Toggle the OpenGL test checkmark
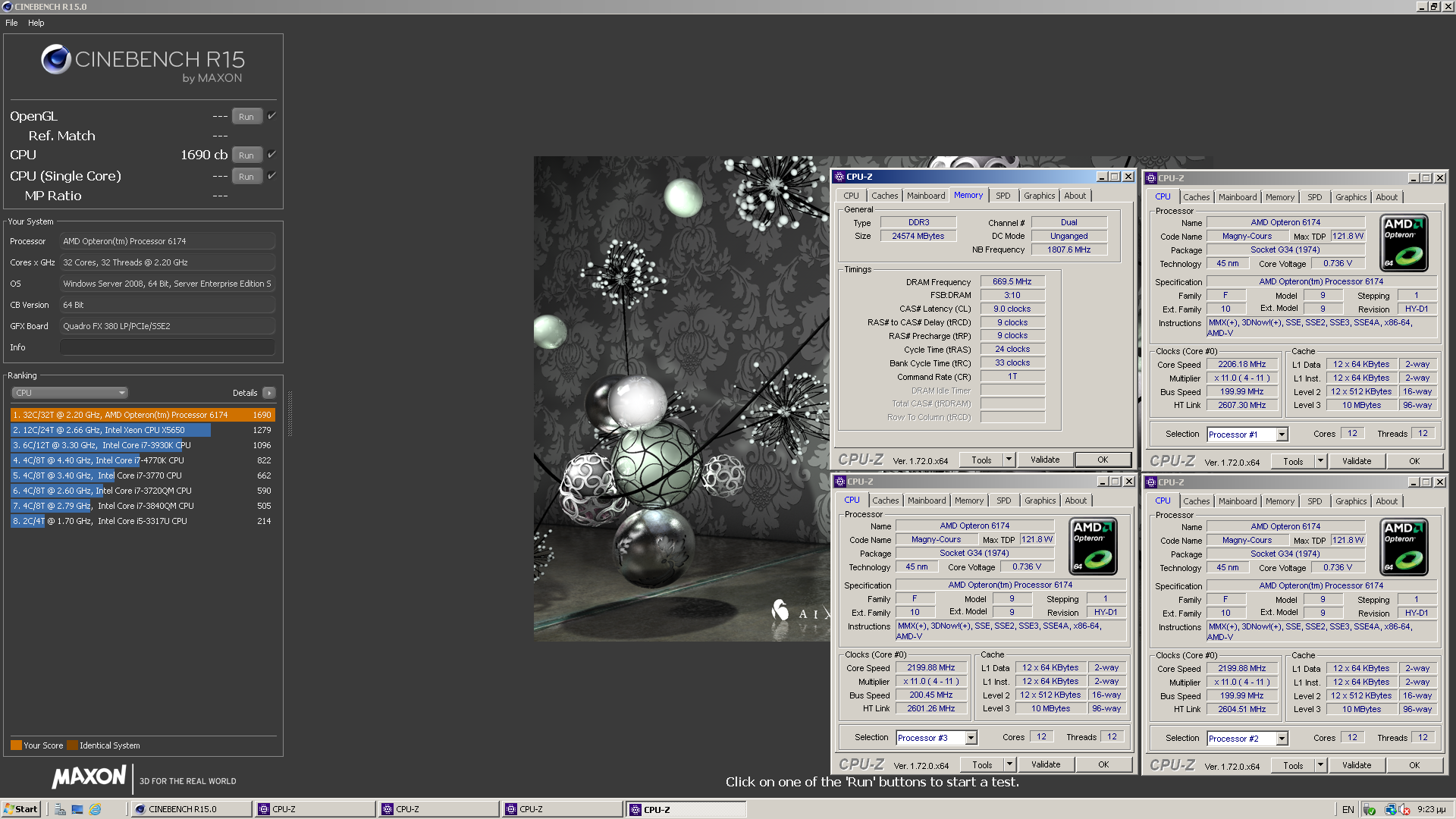 (271, 116)
